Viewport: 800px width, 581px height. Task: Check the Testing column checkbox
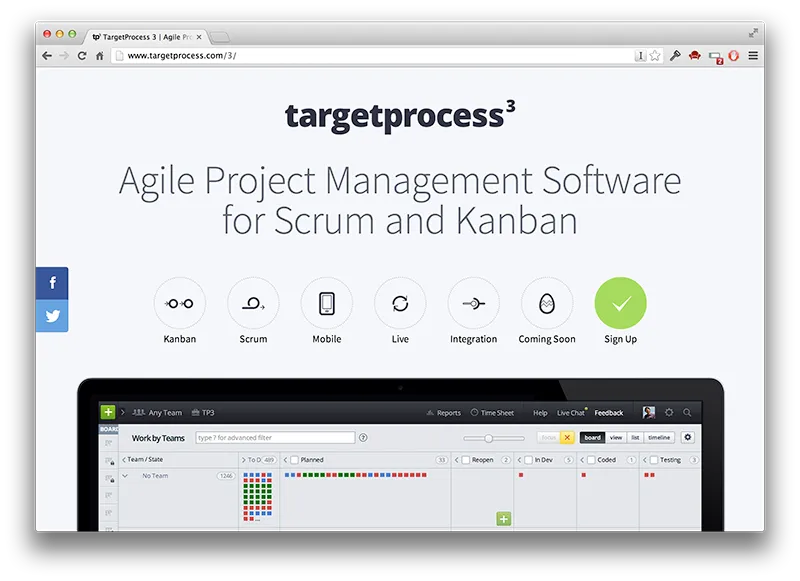[654, 460]
